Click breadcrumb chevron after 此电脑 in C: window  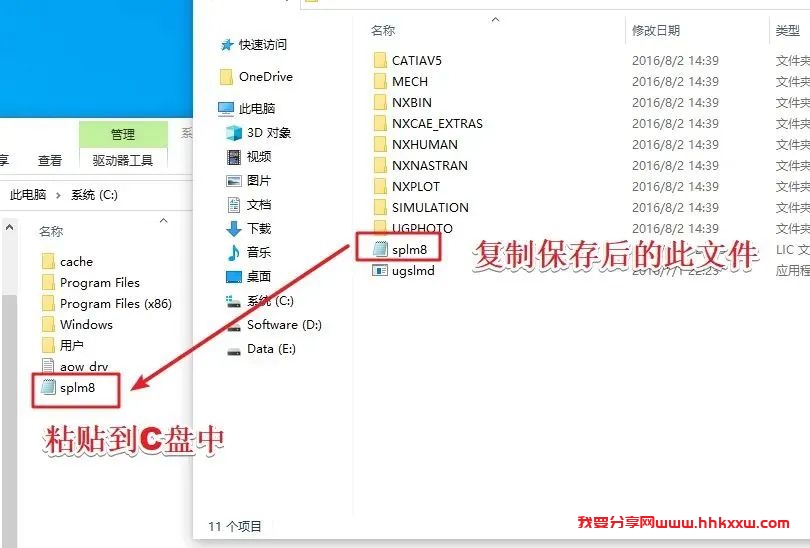point(58,195)
